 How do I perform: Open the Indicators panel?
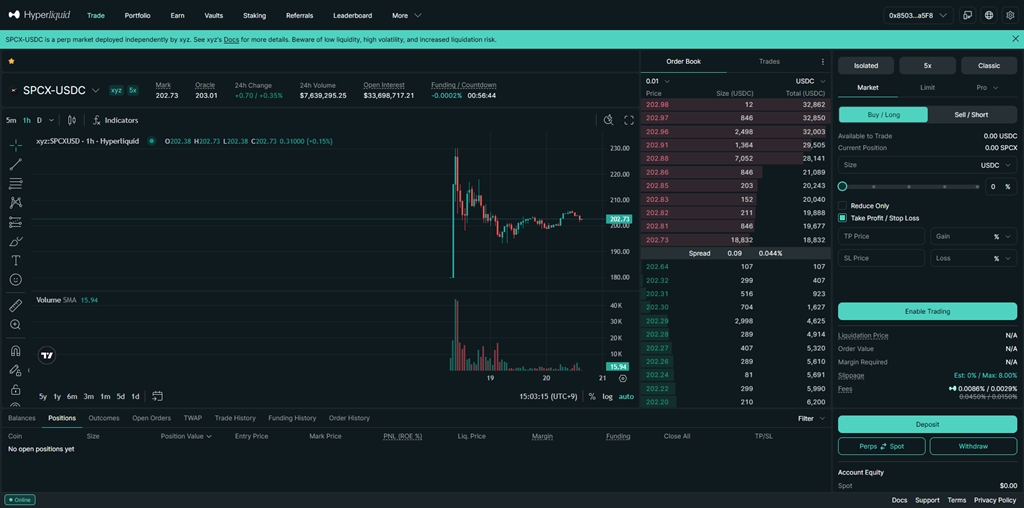tap(116, 120)
